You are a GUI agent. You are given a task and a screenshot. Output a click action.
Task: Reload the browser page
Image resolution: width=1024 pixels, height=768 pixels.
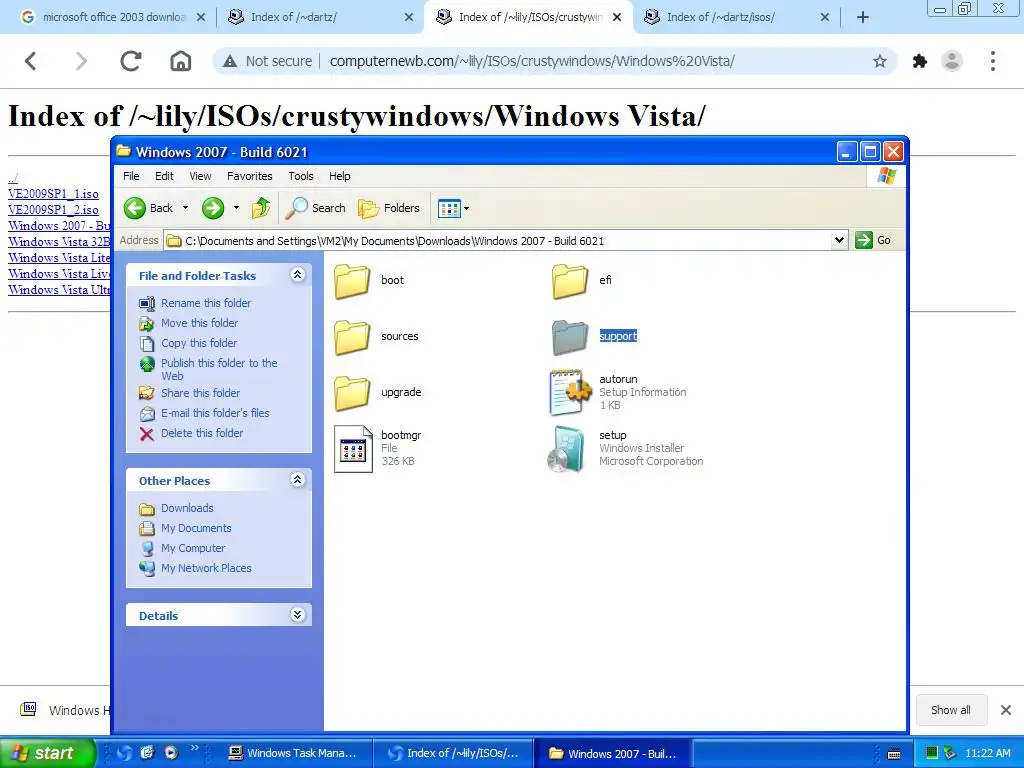[131, 61]
